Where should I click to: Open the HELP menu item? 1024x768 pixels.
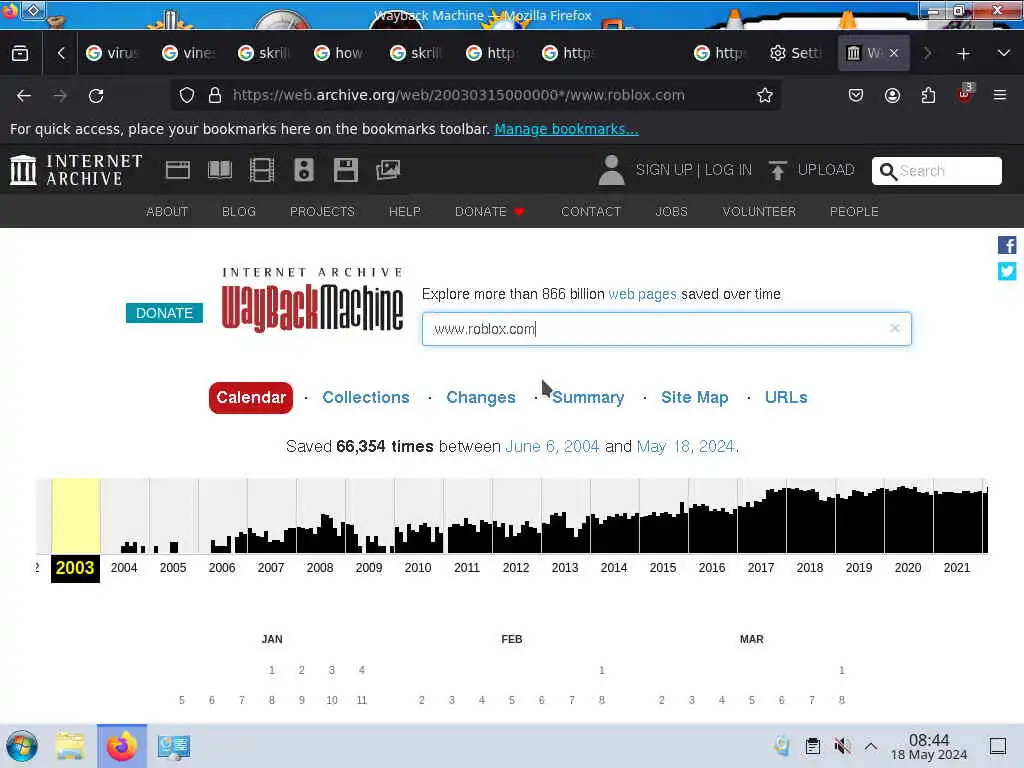(404, 212)
